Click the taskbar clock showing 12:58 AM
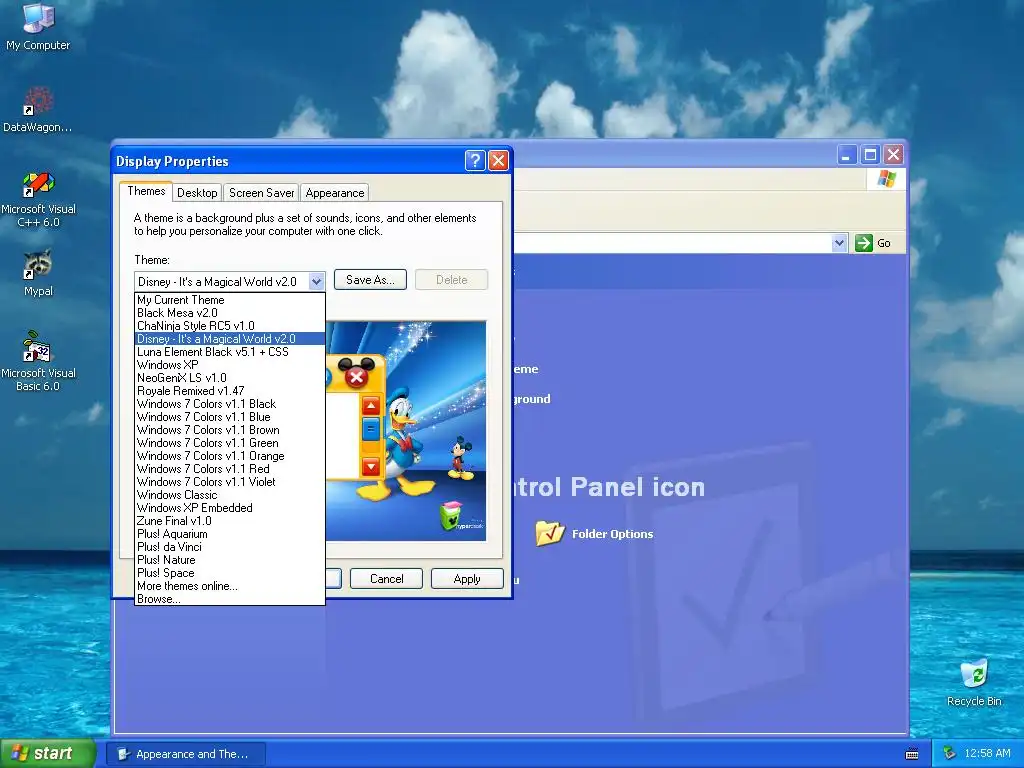The image size is (1024, 768). (x=987, y=754)
